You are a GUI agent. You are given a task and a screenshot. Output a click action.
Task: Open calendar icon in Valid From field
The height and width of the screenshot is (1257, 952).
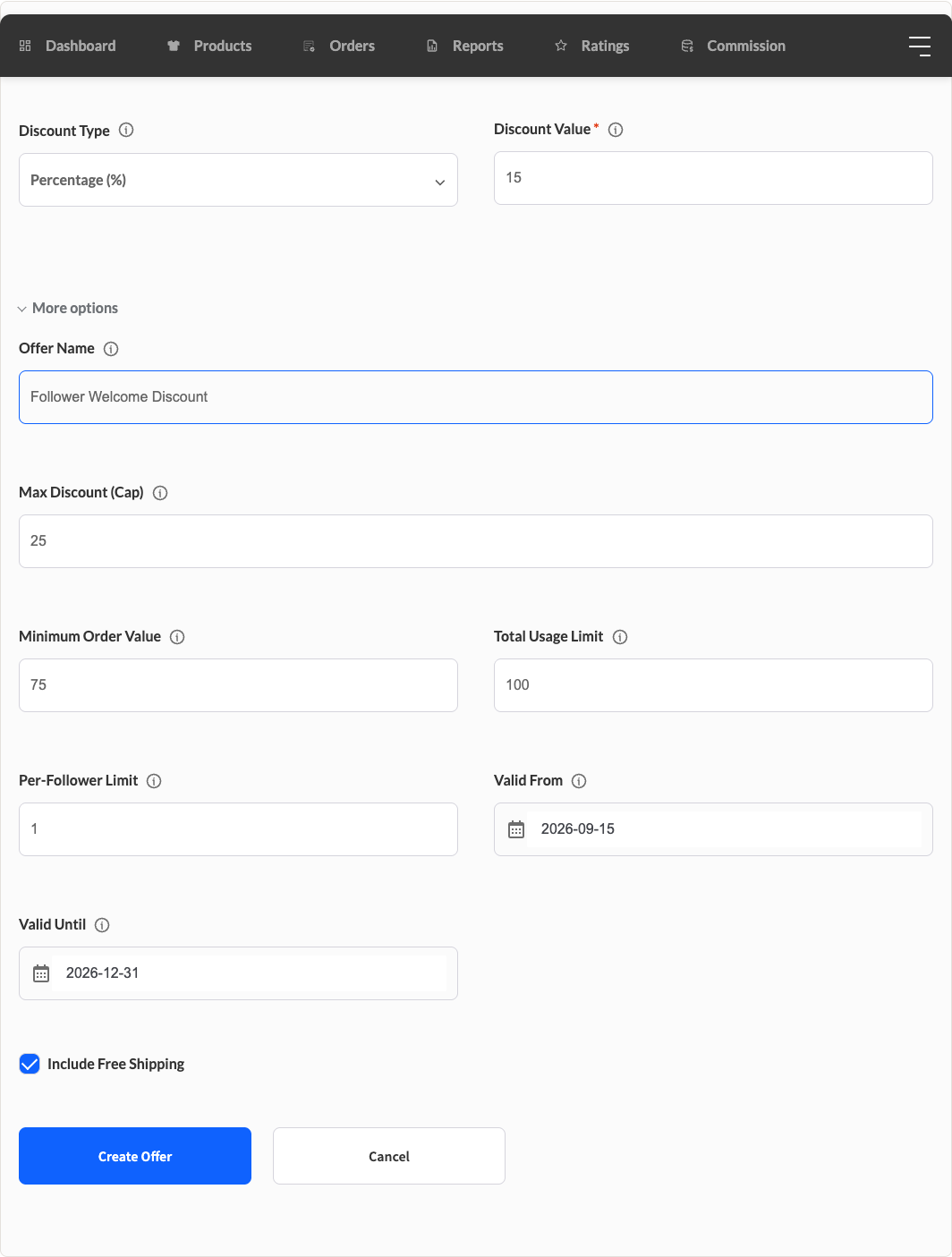click(516, 829)
